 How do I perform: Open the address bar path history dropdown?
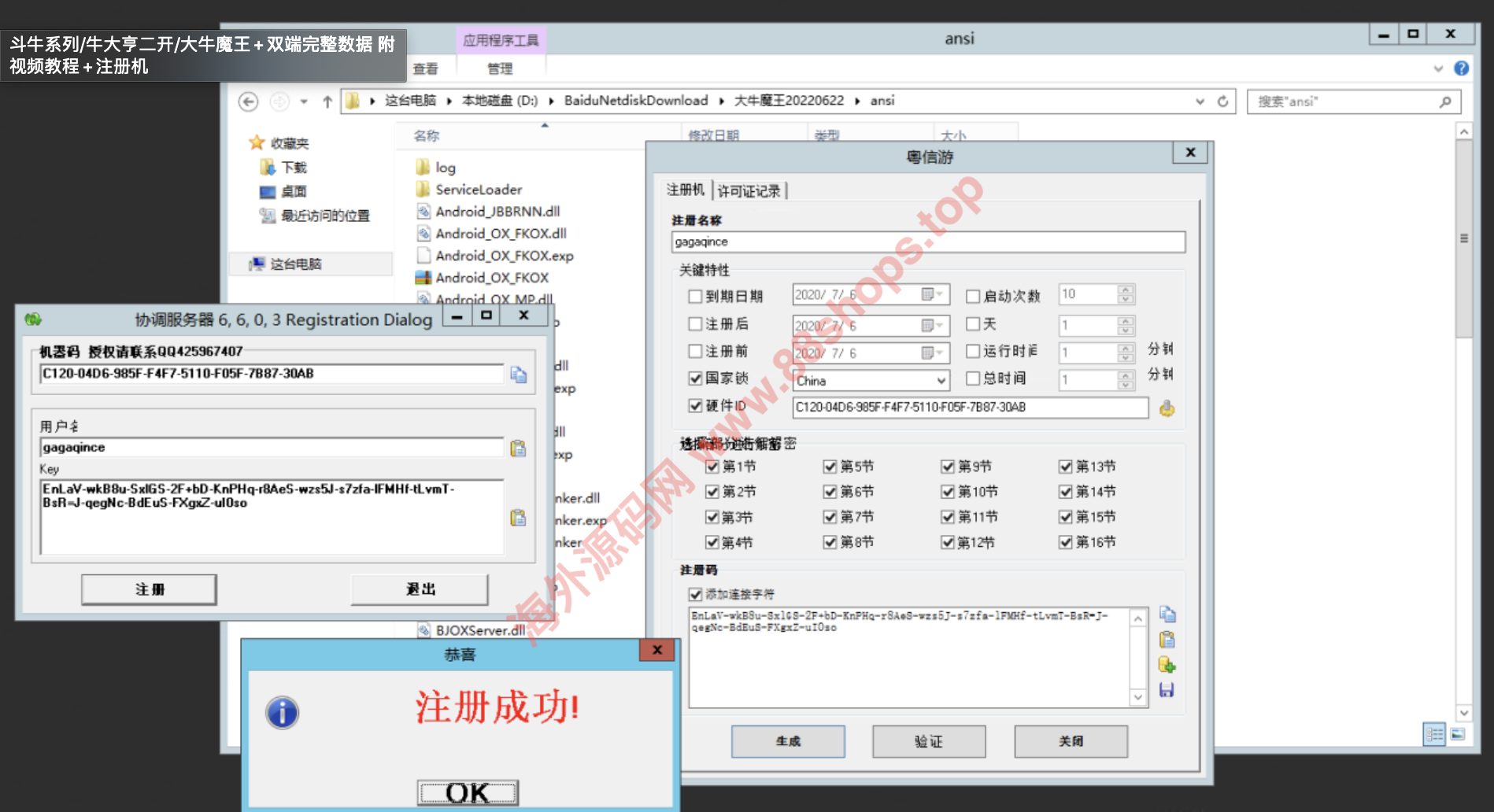pos(1200,101)
